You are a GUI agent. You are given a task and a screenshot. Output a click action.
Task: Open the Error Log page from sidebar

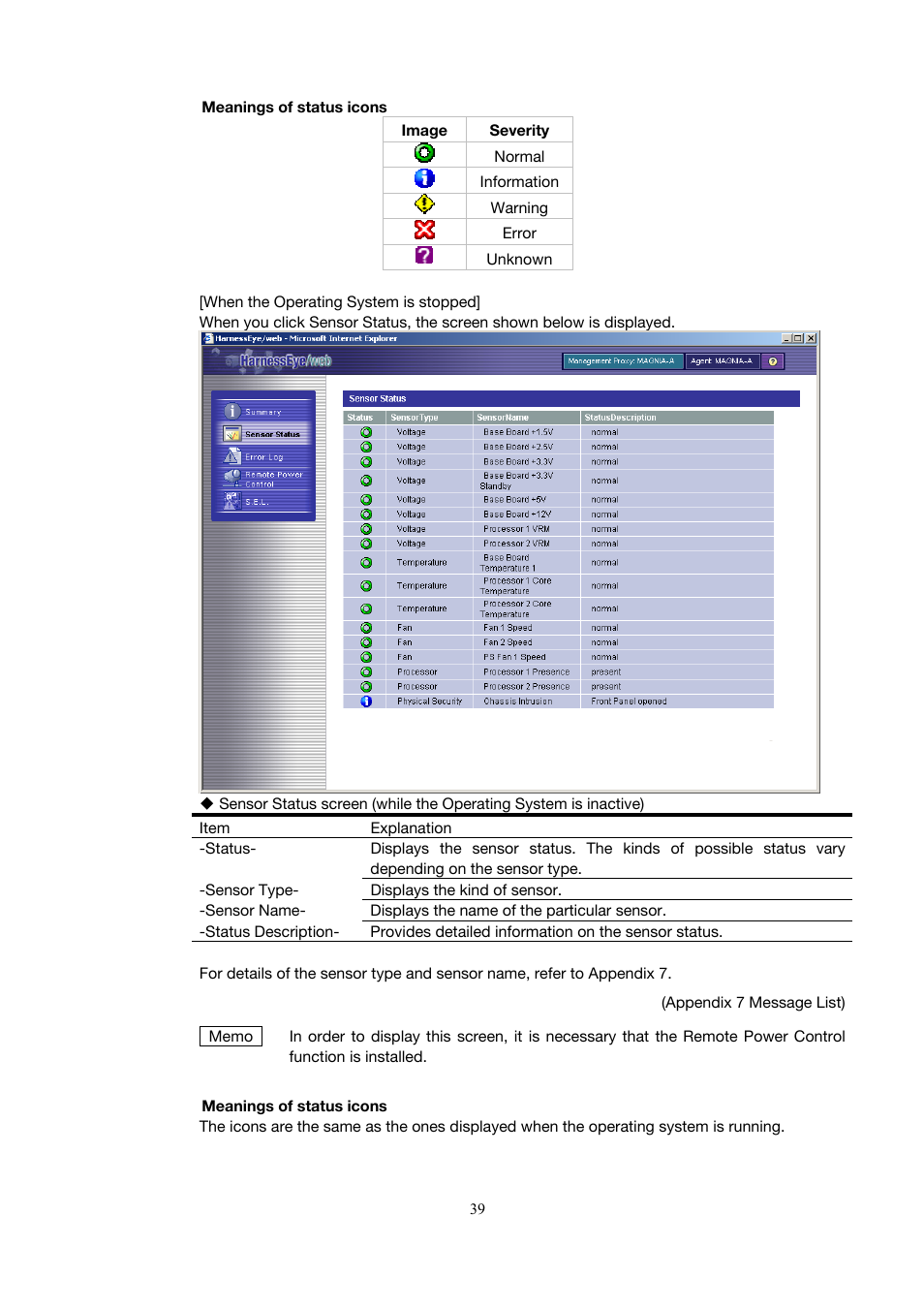263,456
